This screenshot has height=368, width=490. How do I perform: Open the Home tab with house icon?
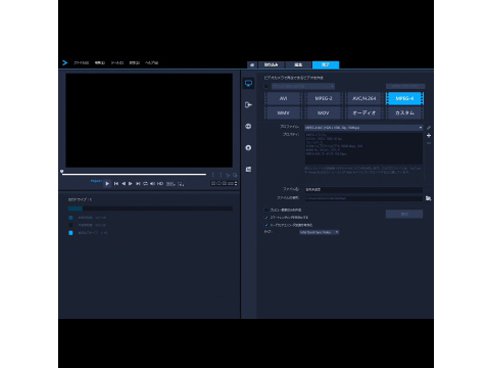click(x=252, y=65)
